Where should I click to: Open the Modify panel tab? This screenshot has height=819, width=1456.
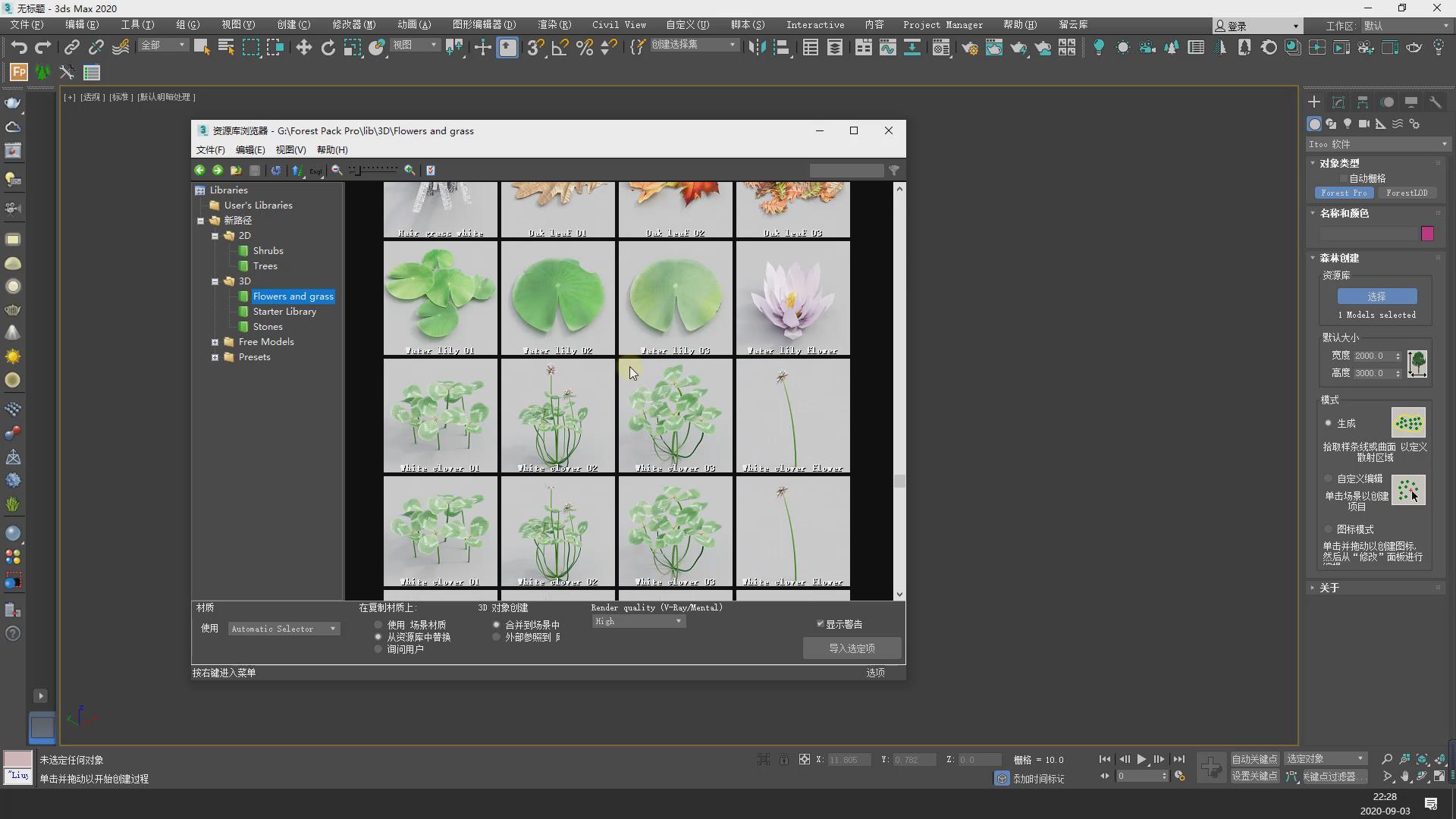pos(1338,102)
